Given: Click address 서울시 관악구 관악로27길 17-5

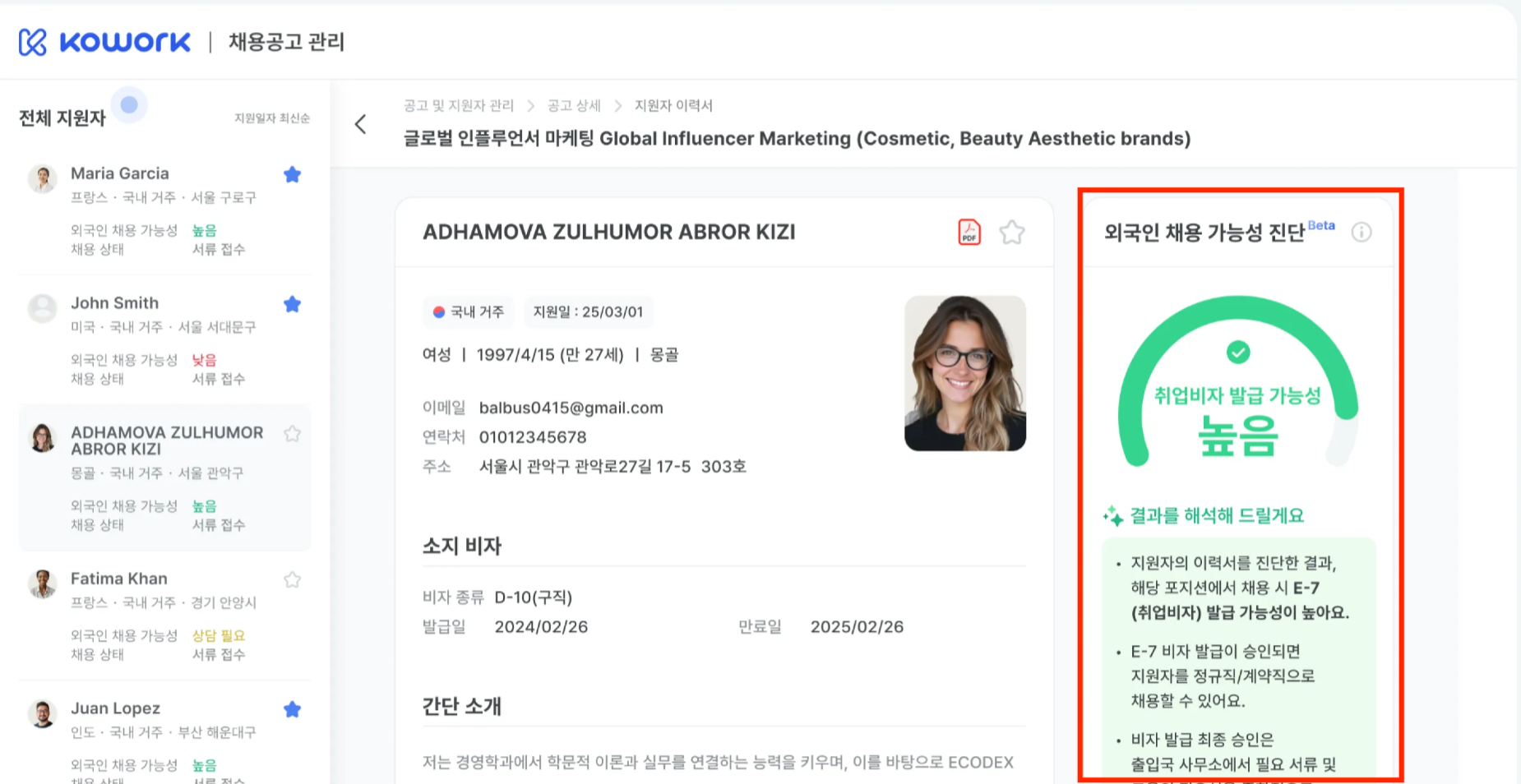Looking at the screenshot, I should coord(613,467).
